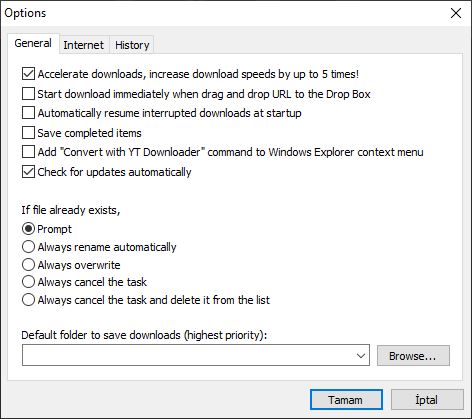This screenshot has height=419, width=472.
Task: Choose Always cancel the task
Action: tap(28, 282)
